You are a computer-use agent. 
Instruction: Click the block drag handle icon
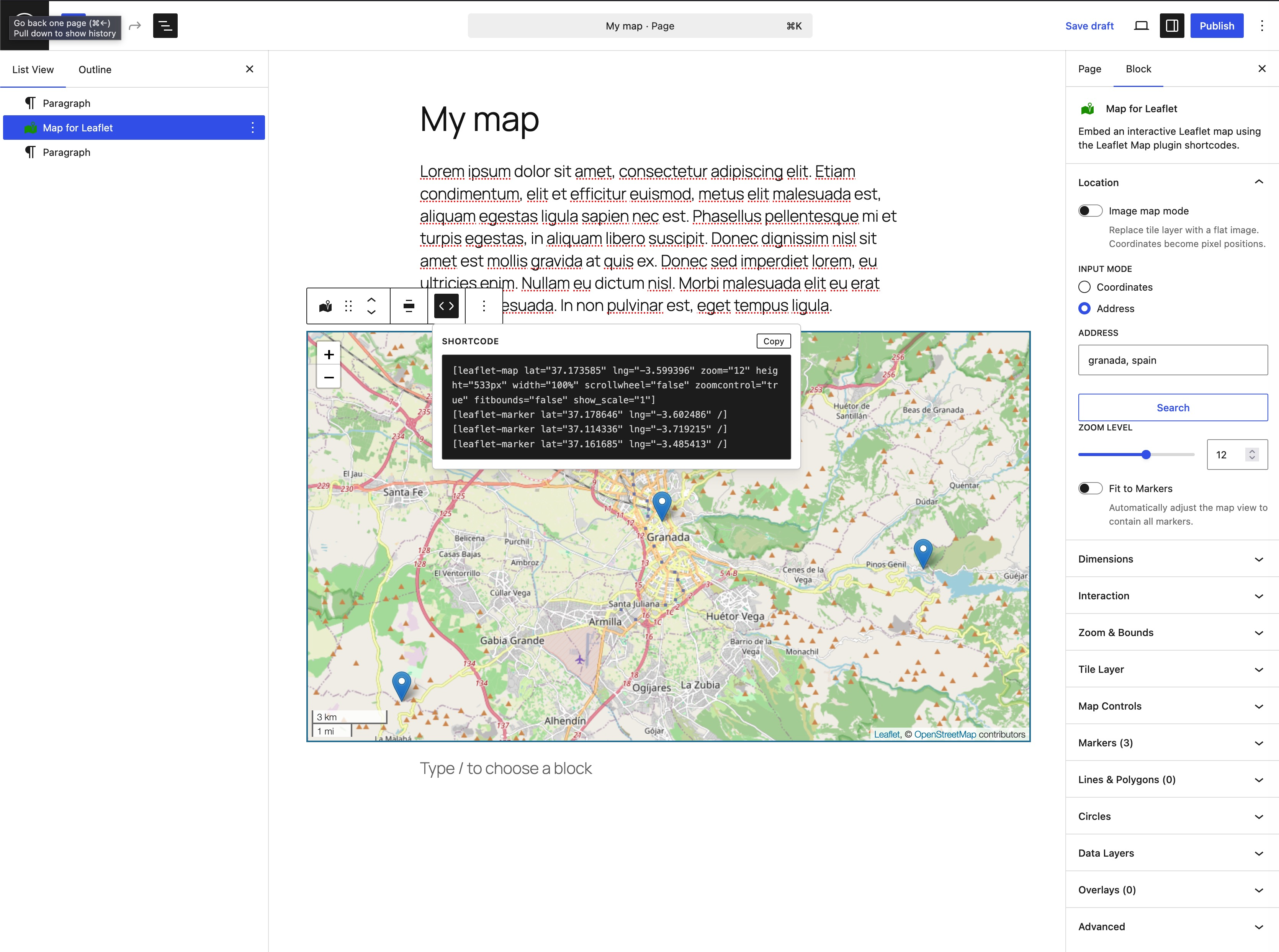click(x=348, y=306)
